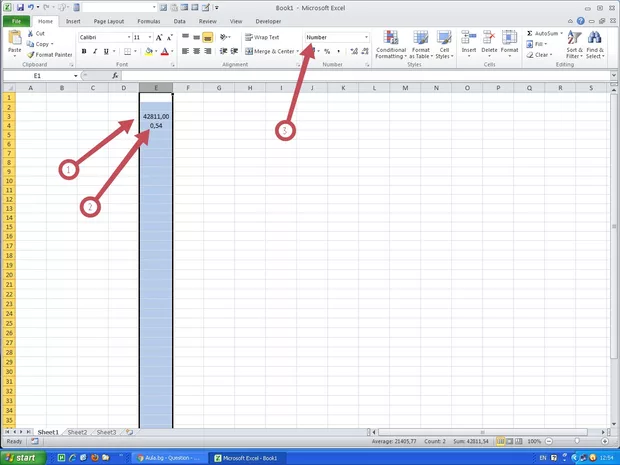620x465 pixels.
Task: Open Find & Select
Action: pos(595,44)
